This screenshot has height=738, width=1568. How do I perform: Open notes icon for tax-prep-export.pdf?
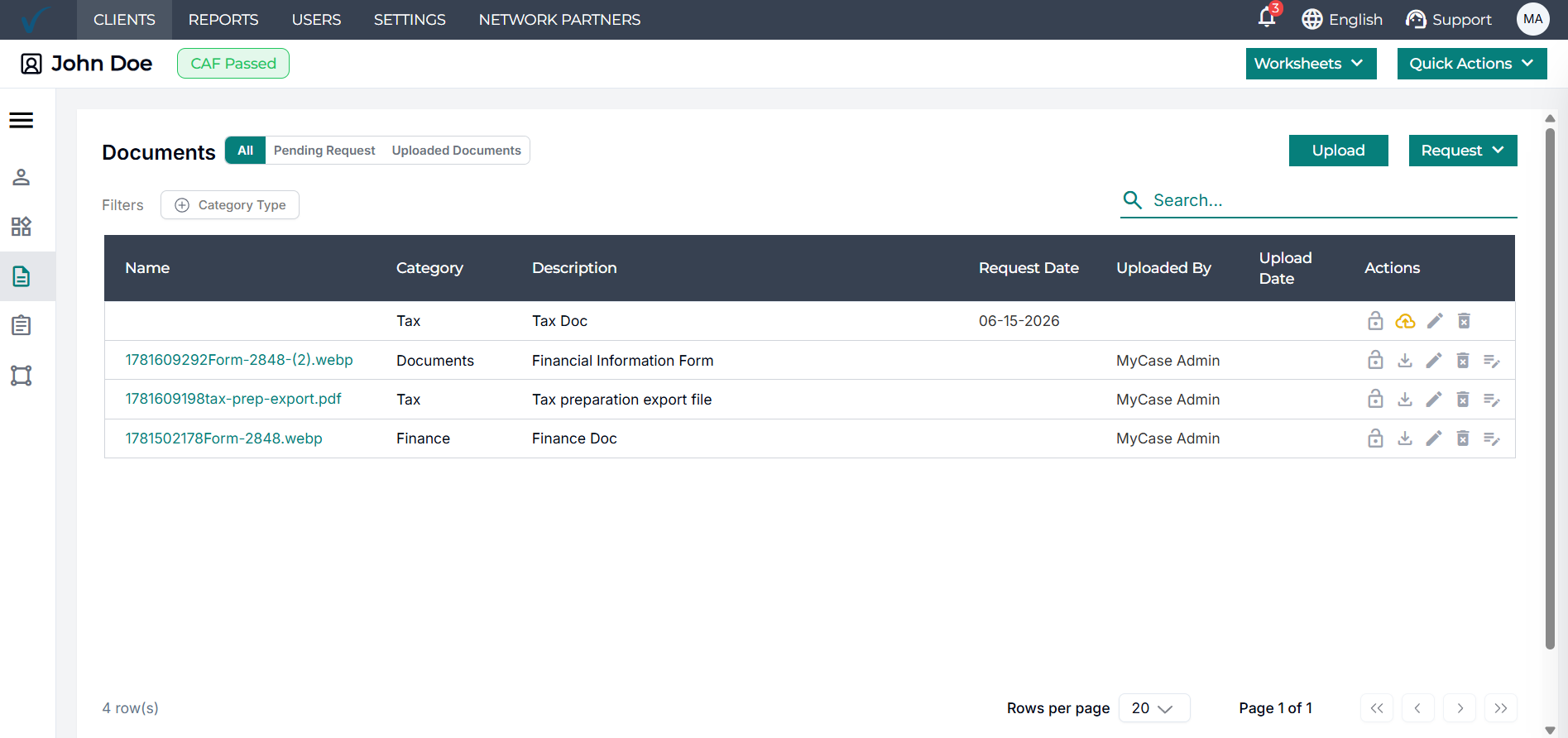click(x=1492, y=400)
